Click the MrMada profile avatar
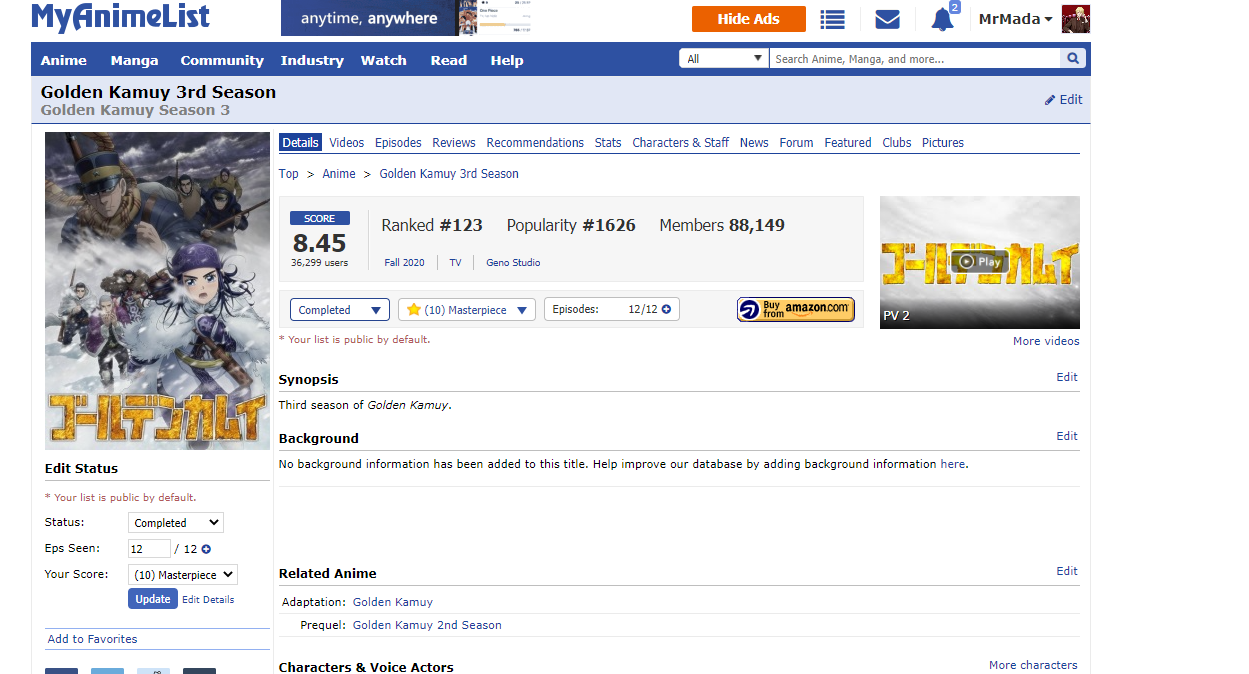Image resolution: width=1249 pixels, height=674 pixels. [x=1076, y=19]
